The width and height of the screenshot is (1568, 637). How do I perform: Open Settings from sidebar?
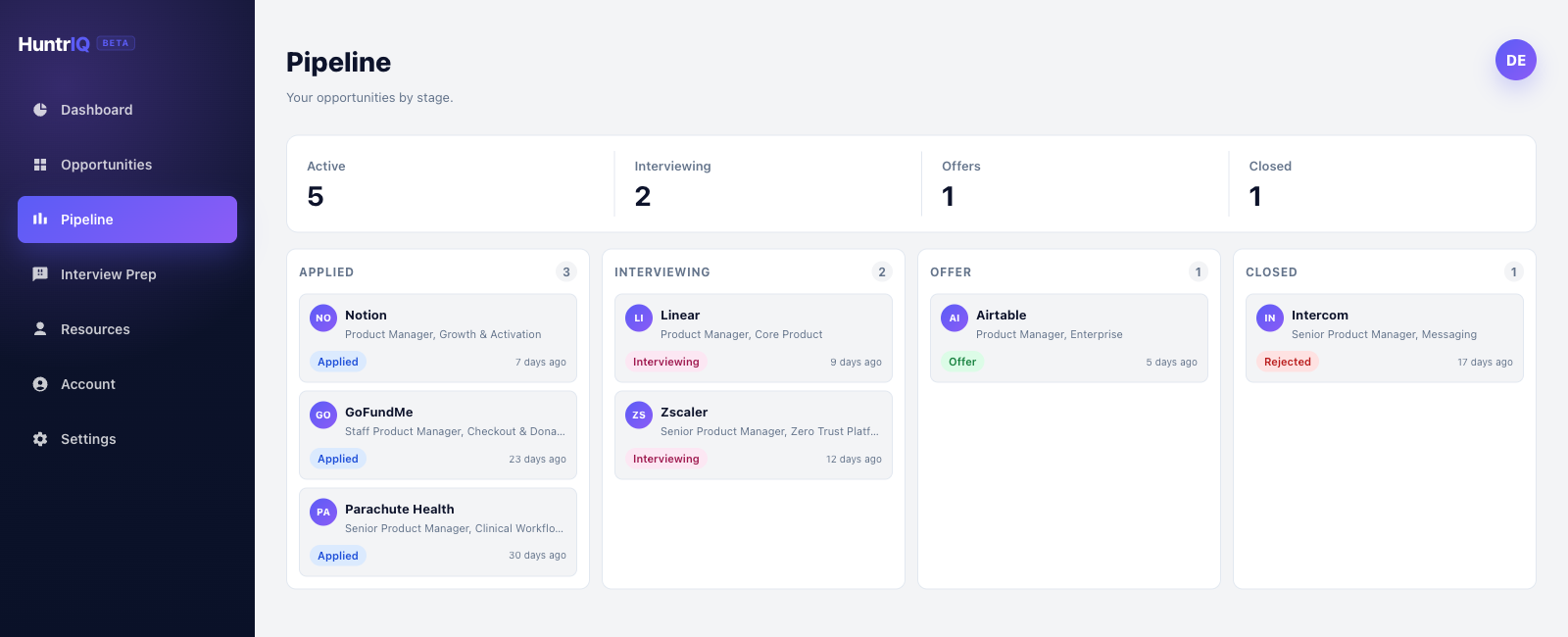click(127, 439)
